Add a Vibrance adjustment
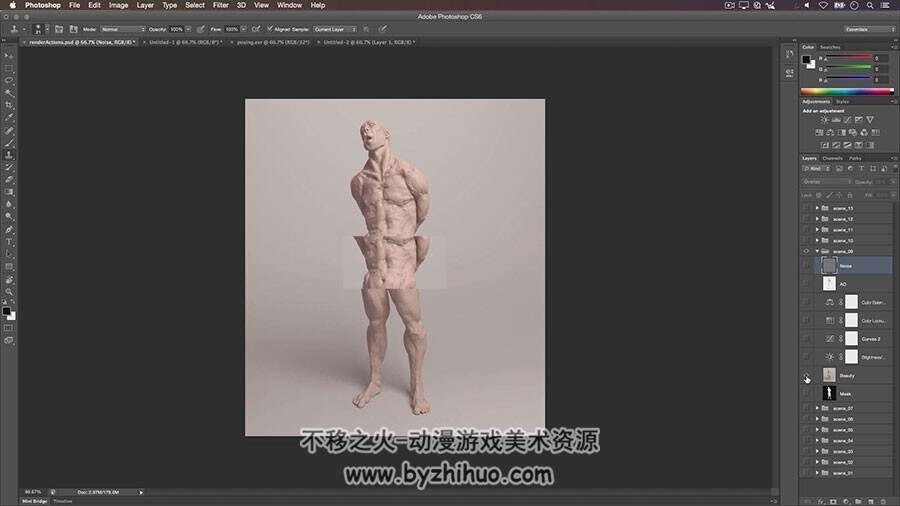This screenshot has width=900, height=506. click(x=870, y=120)
